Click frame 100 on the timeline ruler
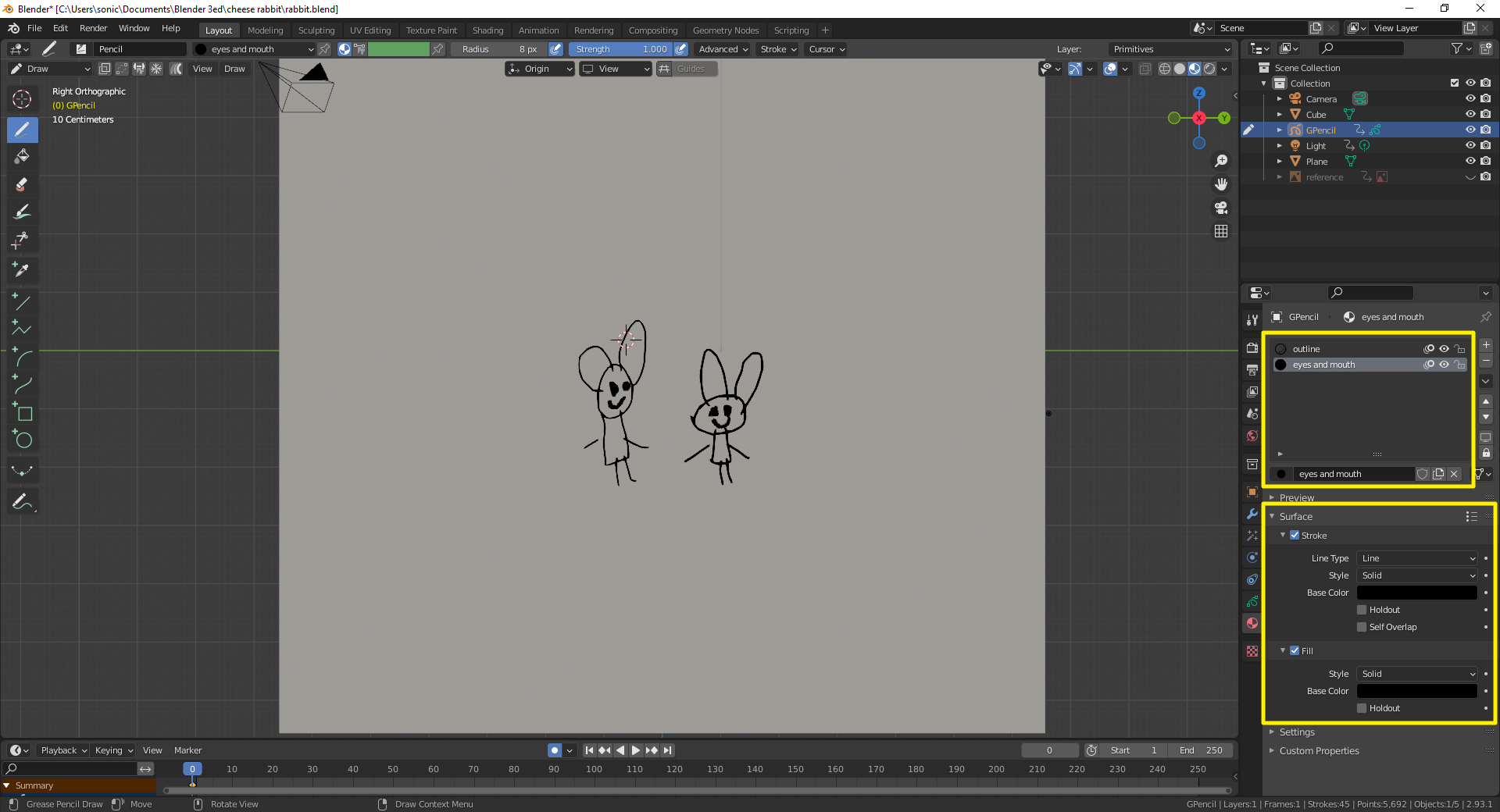 pyautogui.click(x=594, y=769)
